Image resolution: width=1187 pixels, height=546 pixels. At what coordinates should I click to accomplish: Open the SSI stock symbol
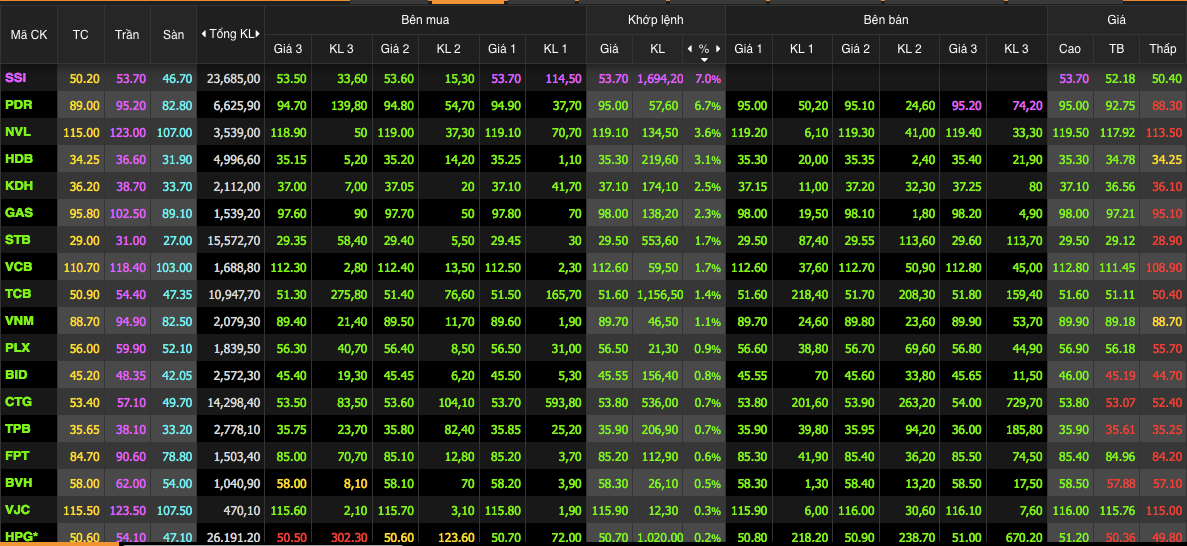point(16,78)
